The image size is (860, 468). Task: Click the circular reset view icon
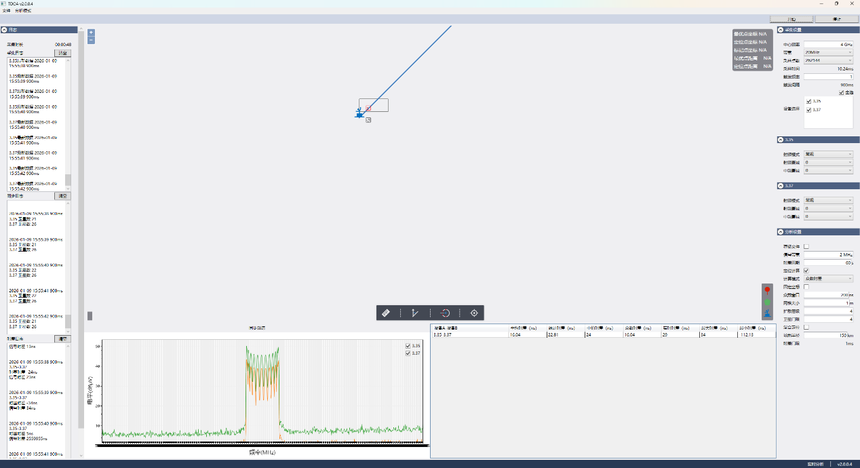coord(445,313)
